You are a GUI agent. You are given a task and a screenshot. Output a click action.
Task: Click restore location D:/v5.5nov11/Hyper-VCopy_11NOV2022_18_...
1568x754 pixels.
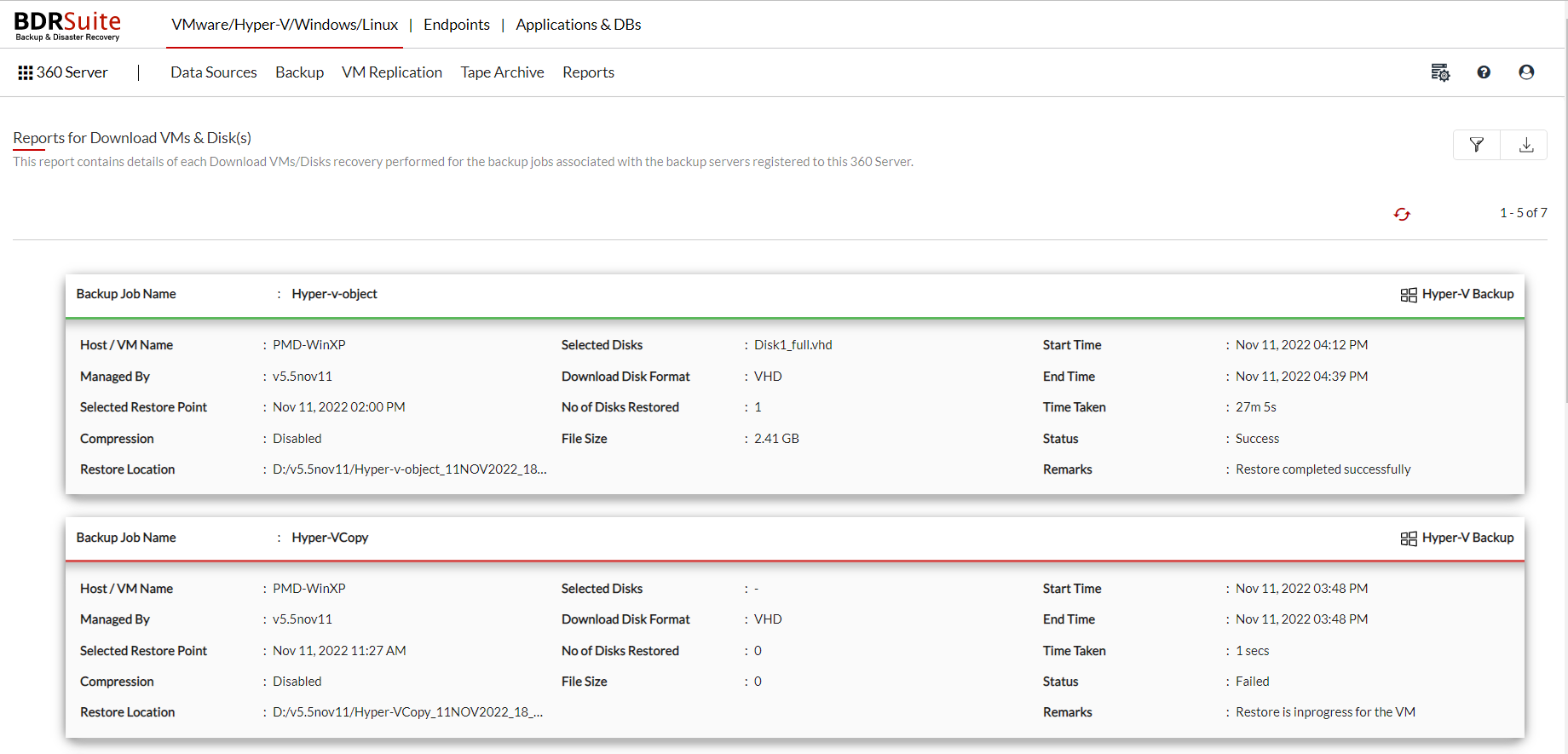coord(408,712)
